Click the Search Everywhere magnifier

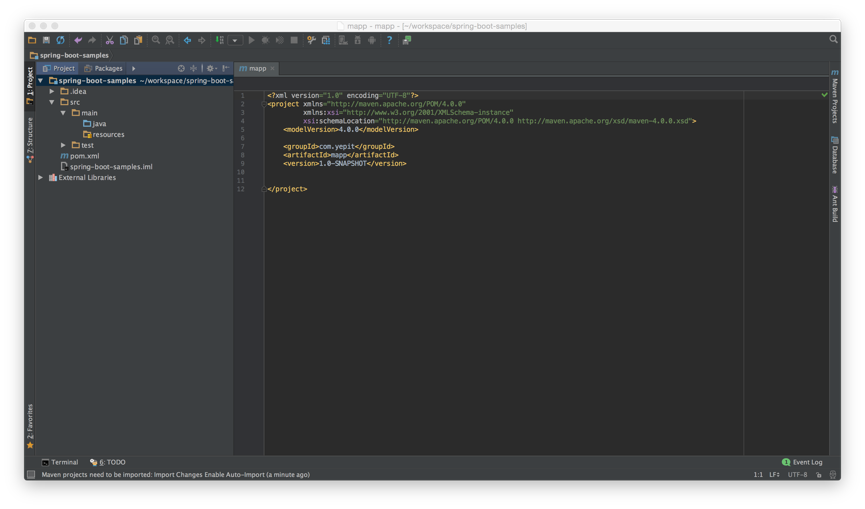[833, 39]
